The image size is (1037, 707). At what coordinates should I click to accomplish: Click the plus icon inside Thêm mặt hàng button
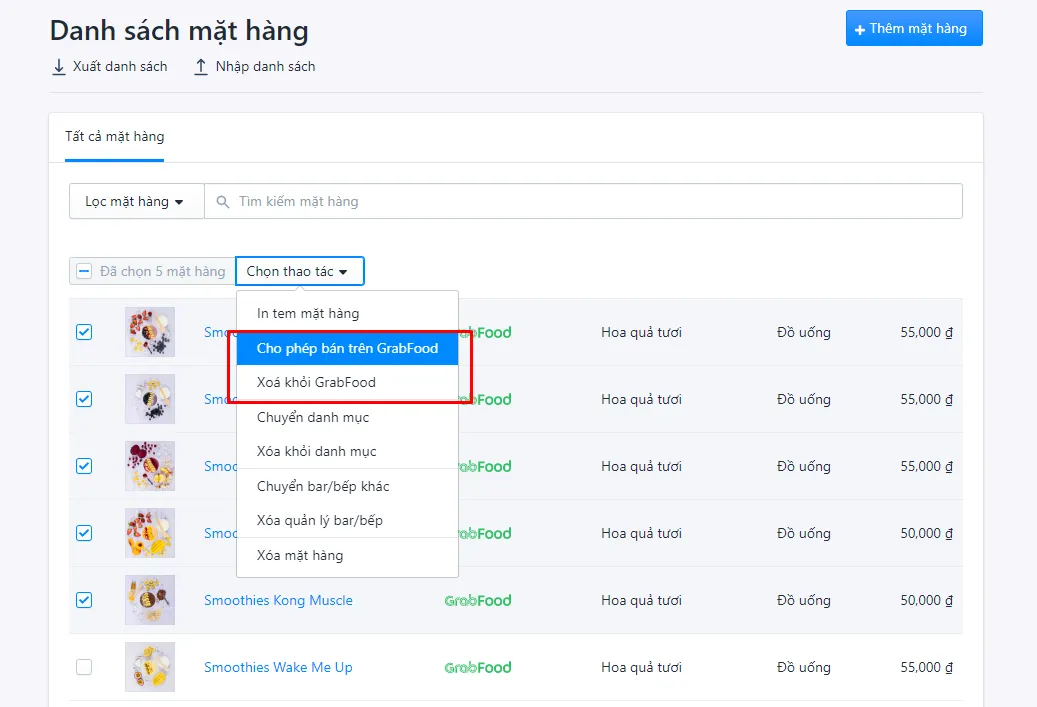coord(861,28)
